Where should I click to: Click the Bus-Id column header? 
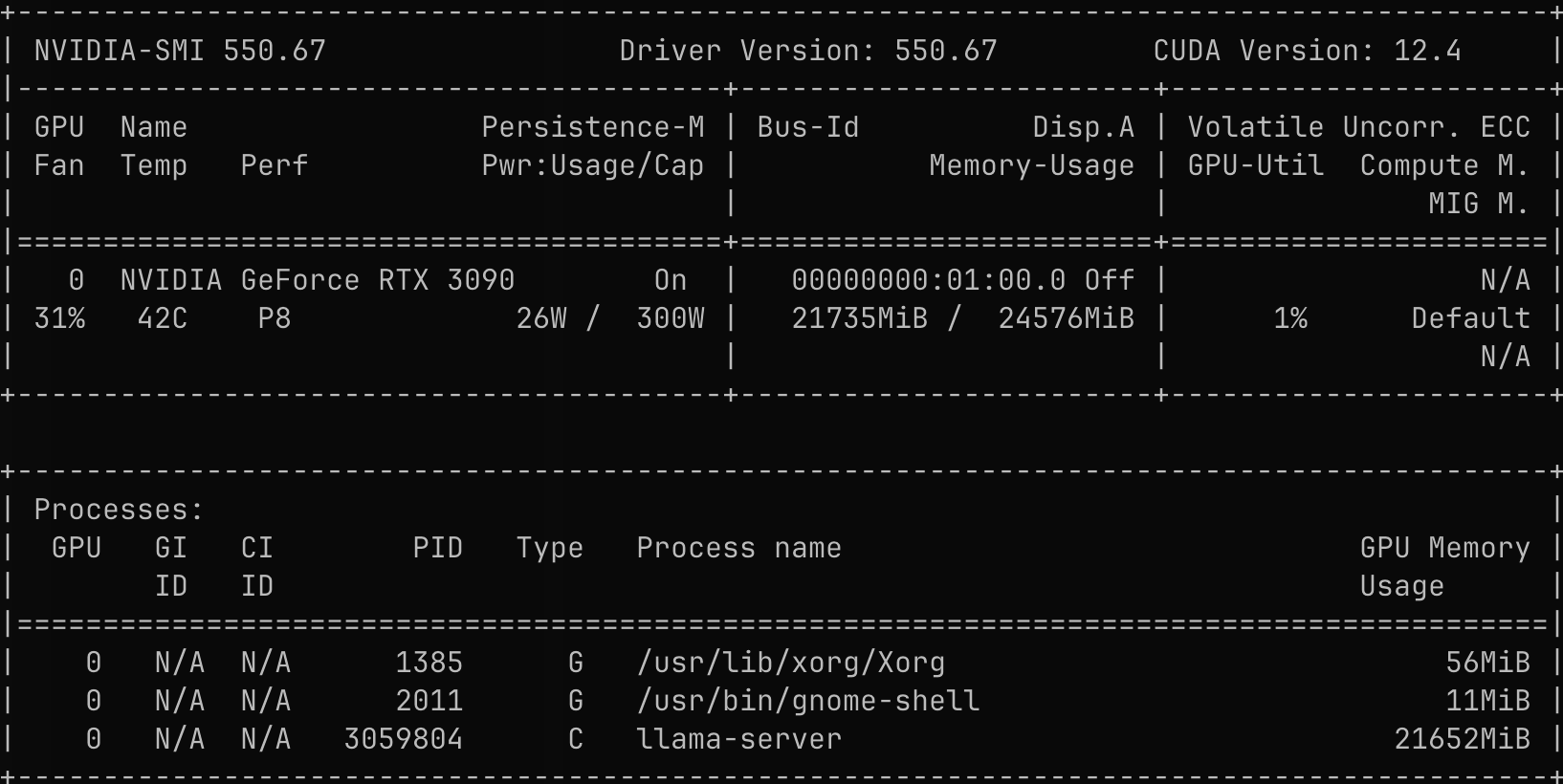(x=807, y=127)
